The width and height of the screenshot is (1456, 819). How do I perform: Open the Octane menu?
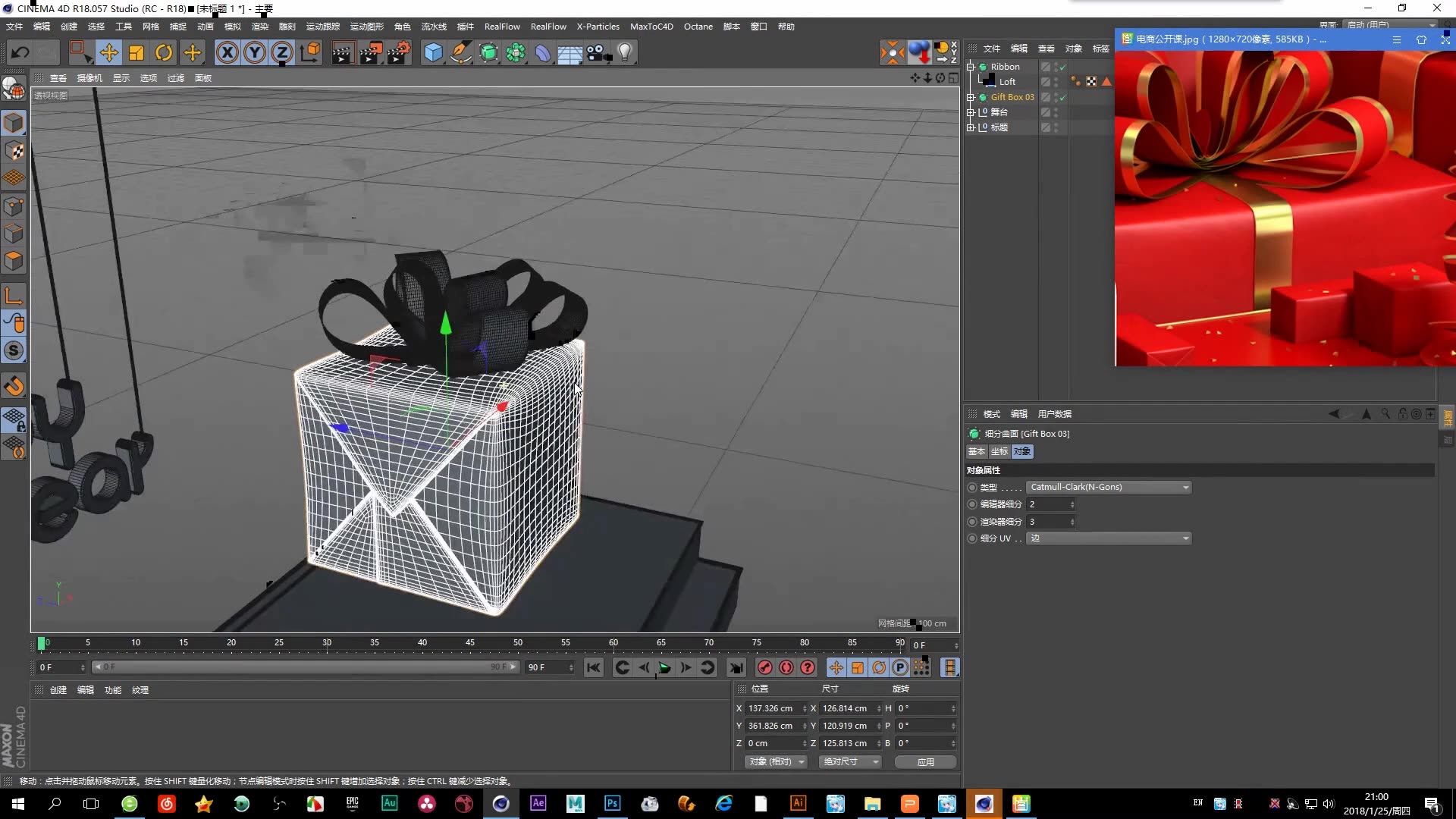(698, 27)
